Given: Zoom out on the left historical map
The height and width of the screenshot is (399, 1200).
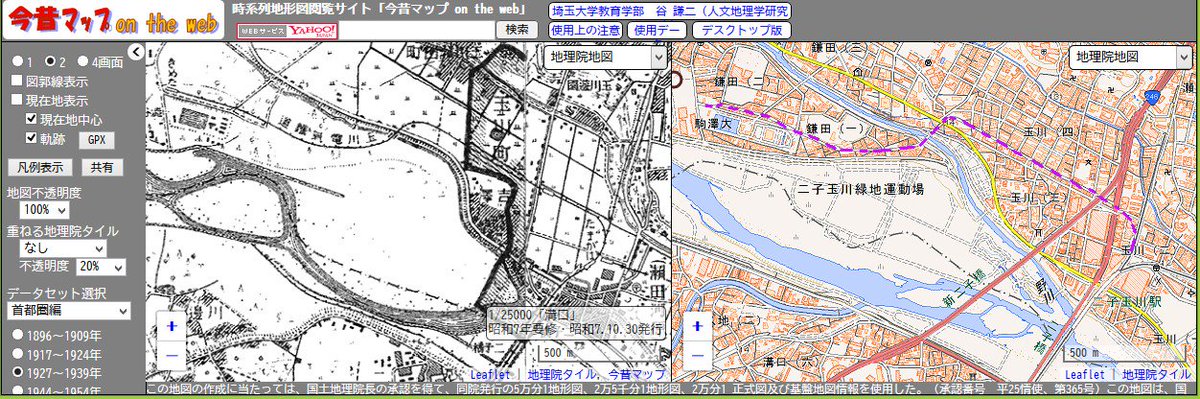Looking at the screenshot, I should (171, 353).
